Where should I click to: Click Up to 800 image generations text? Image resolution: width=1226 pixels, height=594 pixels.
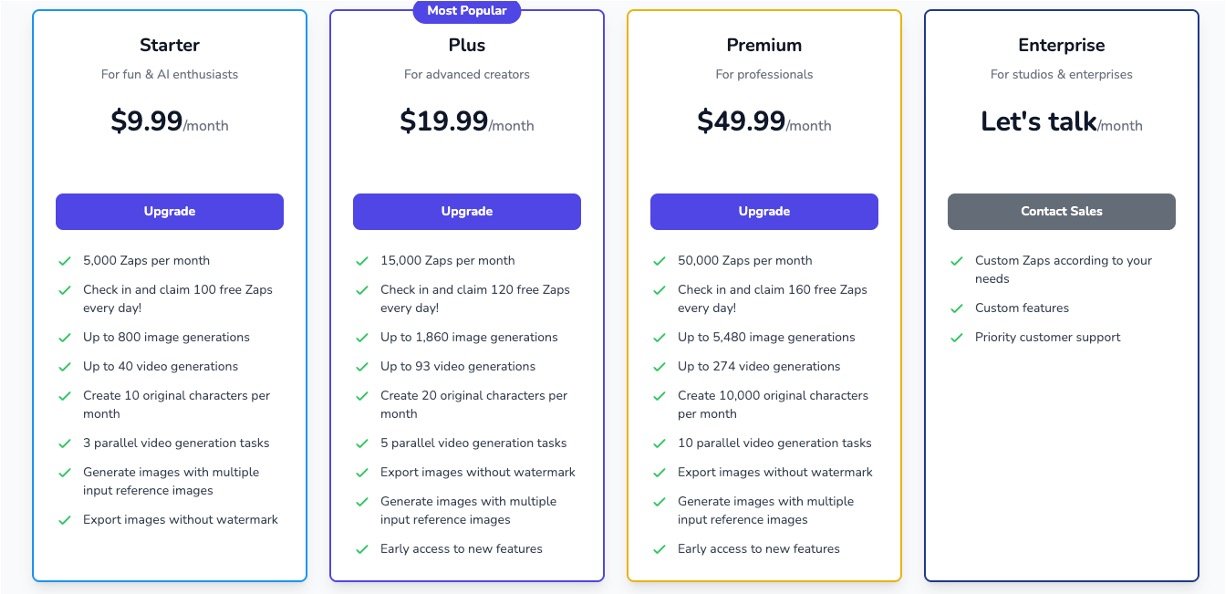click(166, 338)
